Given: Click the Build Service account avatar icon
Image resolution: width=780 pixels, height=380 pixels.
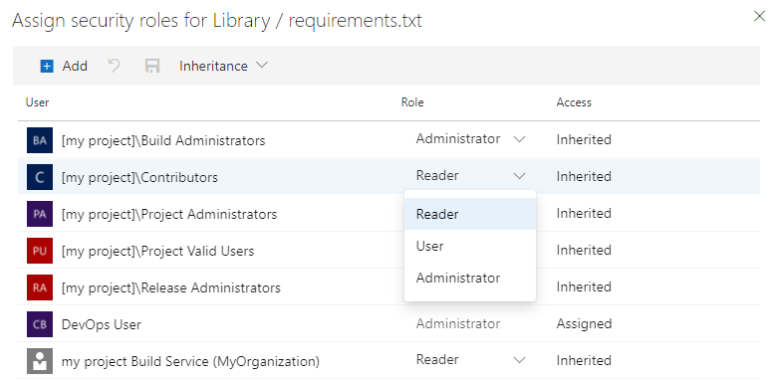Looking at the screenshot, I should coord(39,361).
